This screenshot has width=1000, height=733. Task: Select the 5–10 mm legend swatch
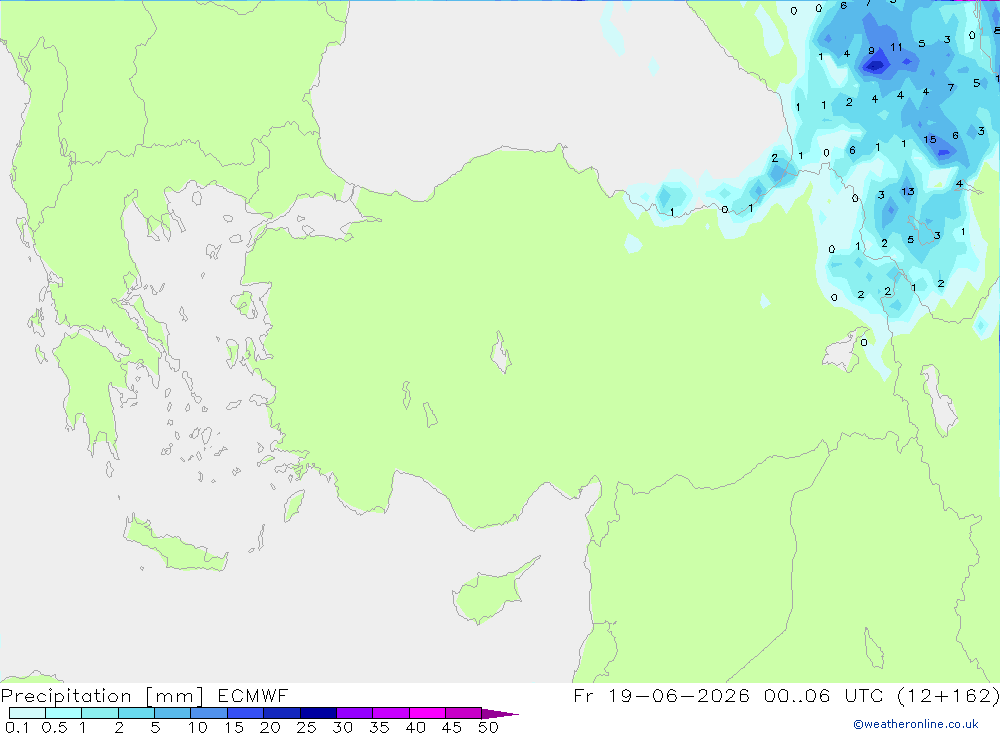click(x=173, y=713)
